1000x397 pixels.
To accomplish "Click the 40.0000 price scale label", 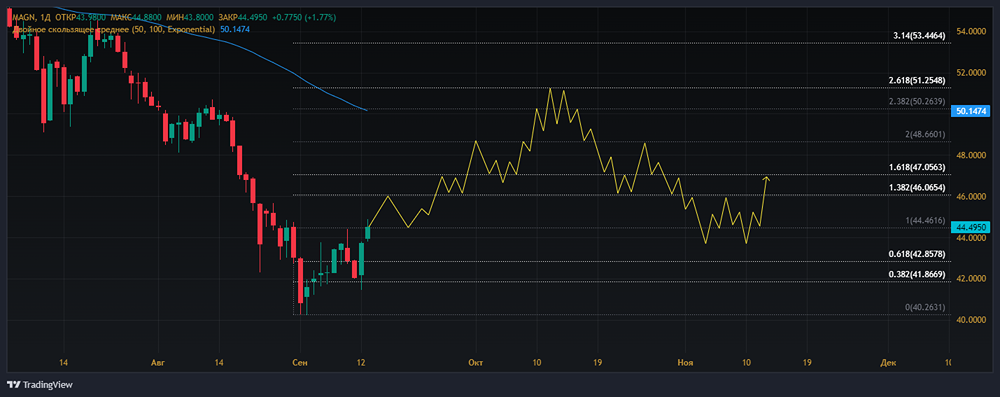I will 971,320.
